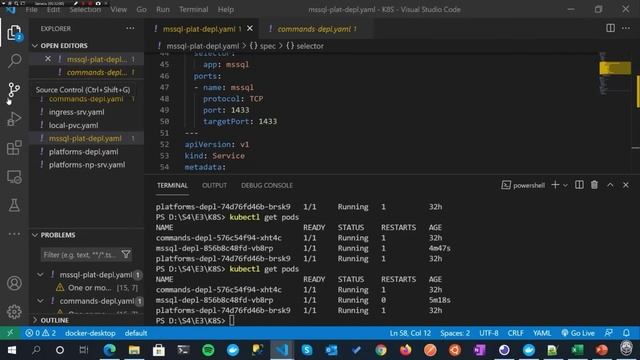The height and width of the screenshot is (360, 640).
Task: Click the selector breadcrumb segment
Action: (305, 46)
